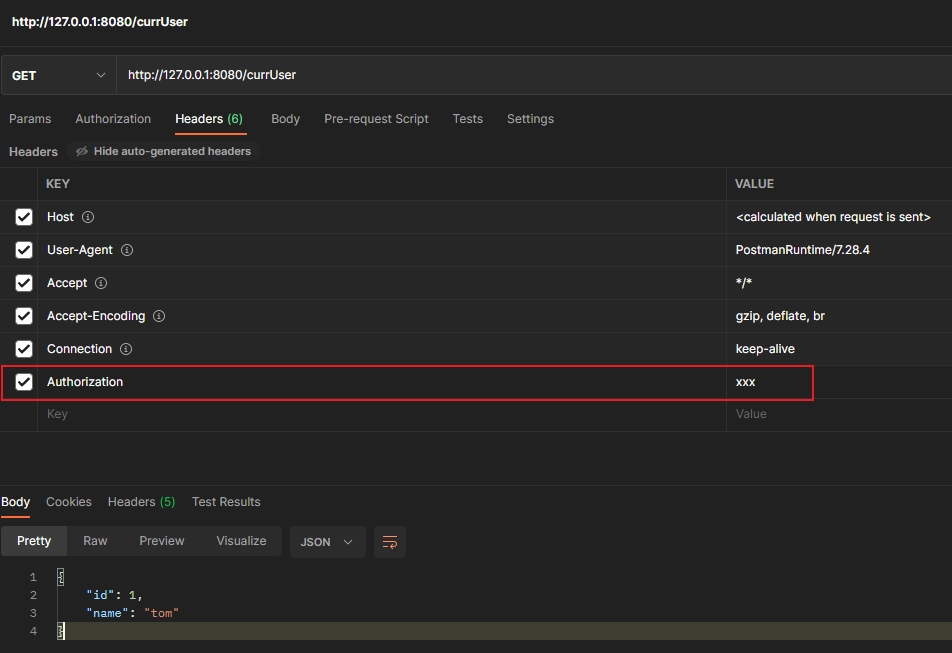Open the response Headers (5) tab
Screen dimensions: 952x653
coord(141,502)
